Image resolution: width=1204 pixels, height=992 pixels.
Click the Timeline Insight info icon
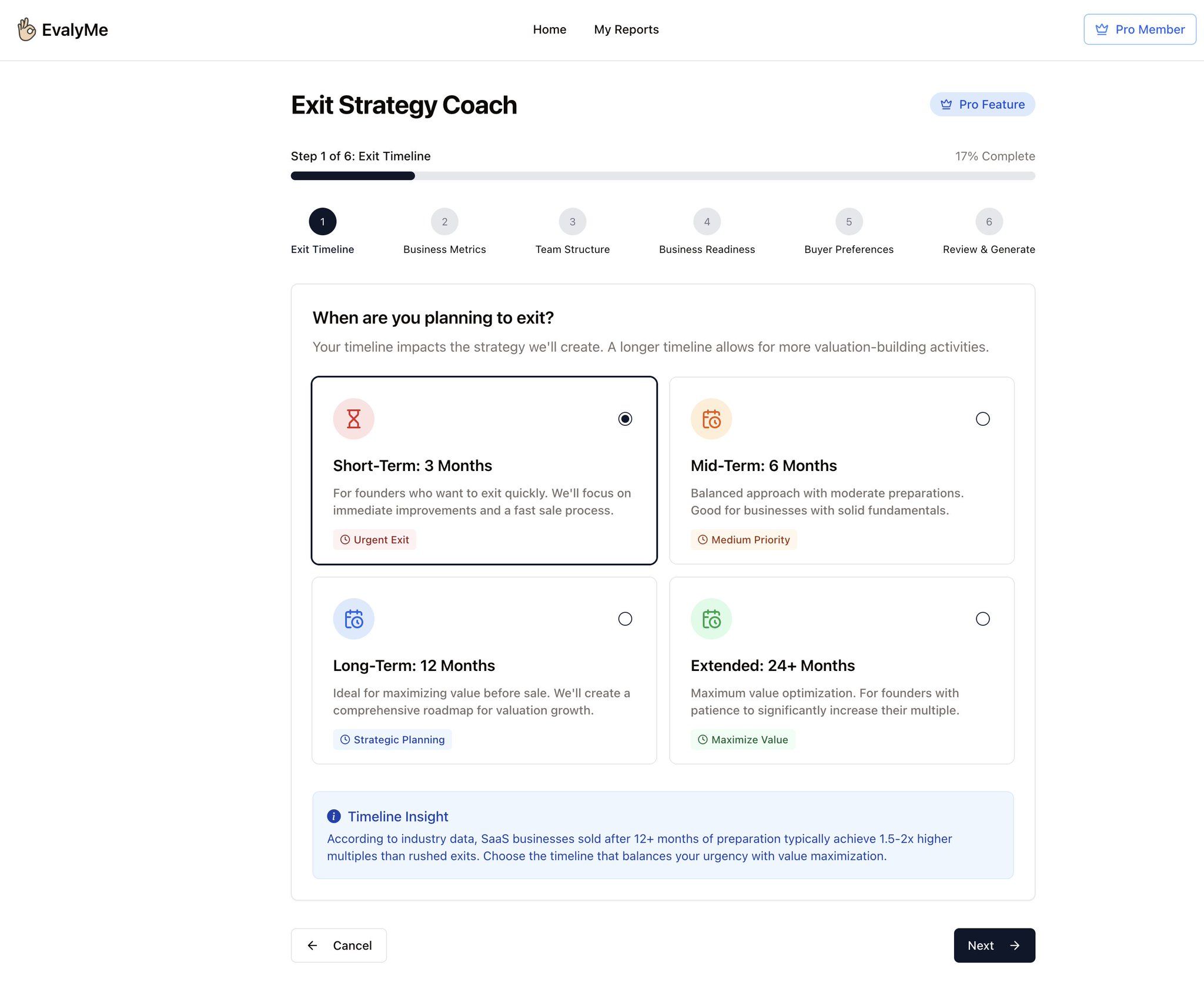pos(334,816)
